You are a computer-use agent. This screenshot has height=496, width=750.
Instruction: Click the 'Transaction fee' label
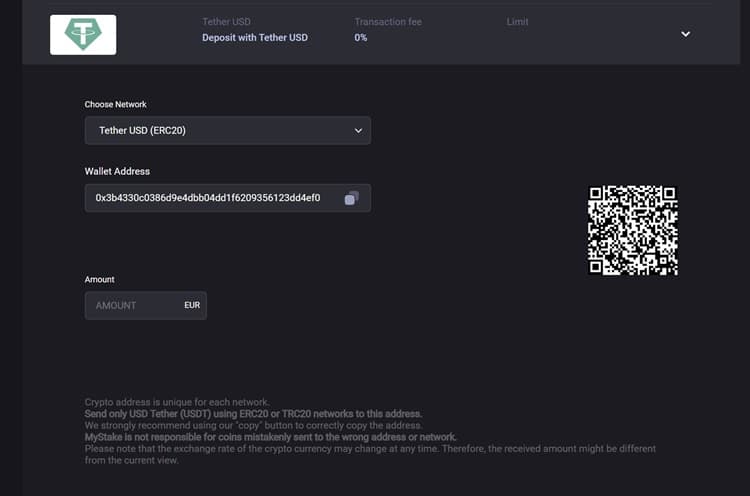[x=388, y=22]
